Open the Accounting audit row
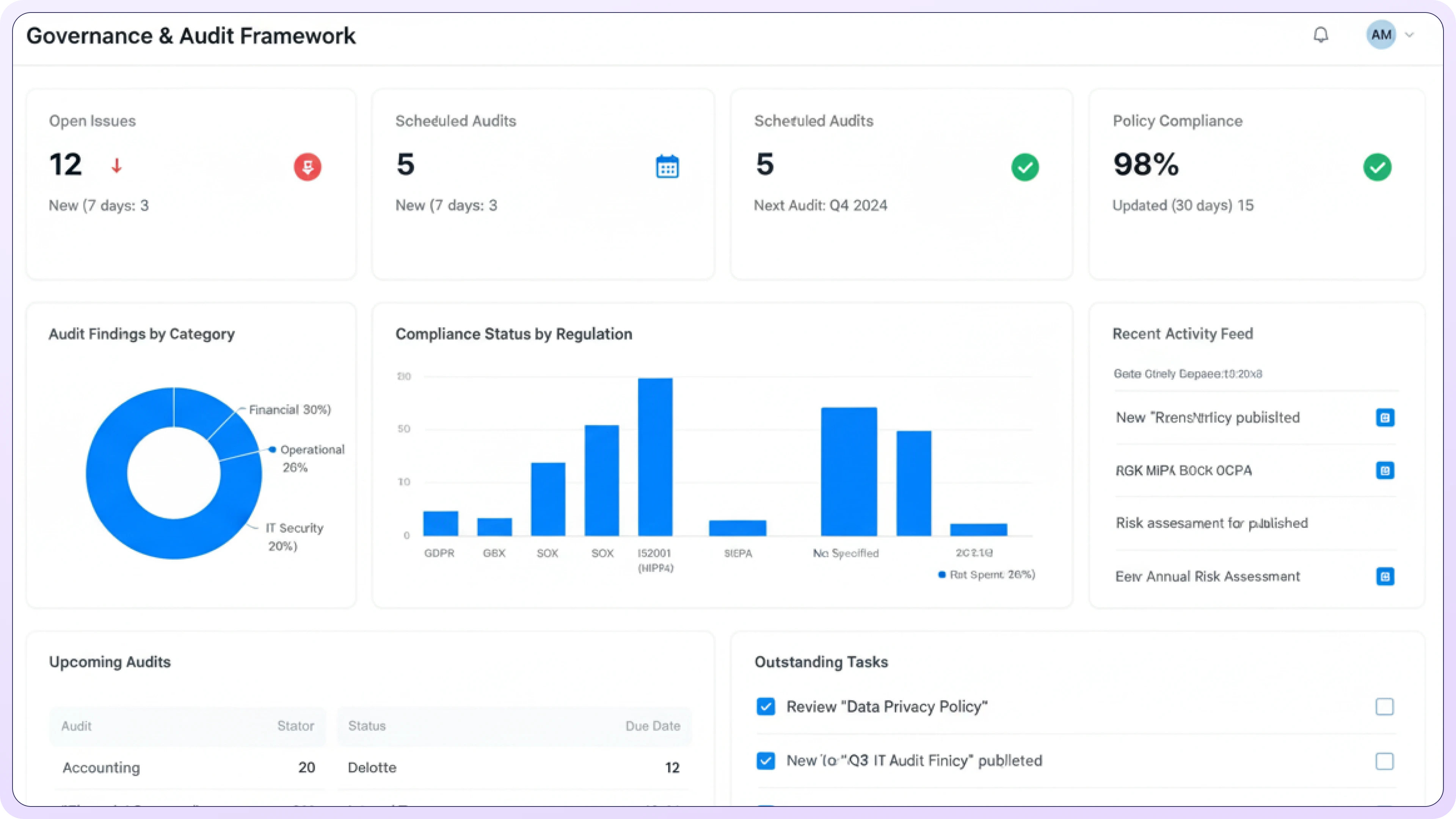This screenshot has width=1456, height=819. [101, 767]
